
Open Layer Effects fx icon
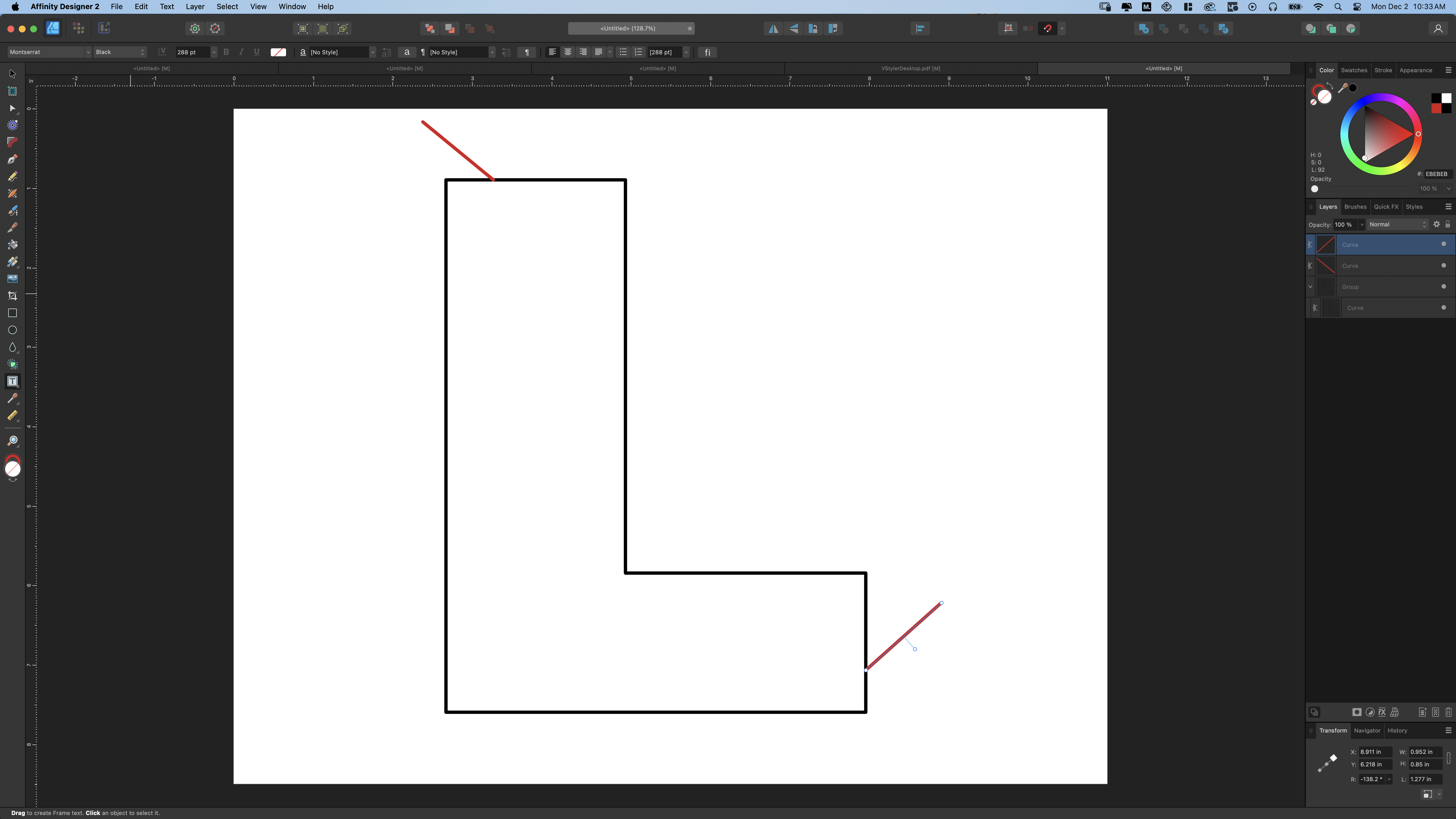[1382, 712]
